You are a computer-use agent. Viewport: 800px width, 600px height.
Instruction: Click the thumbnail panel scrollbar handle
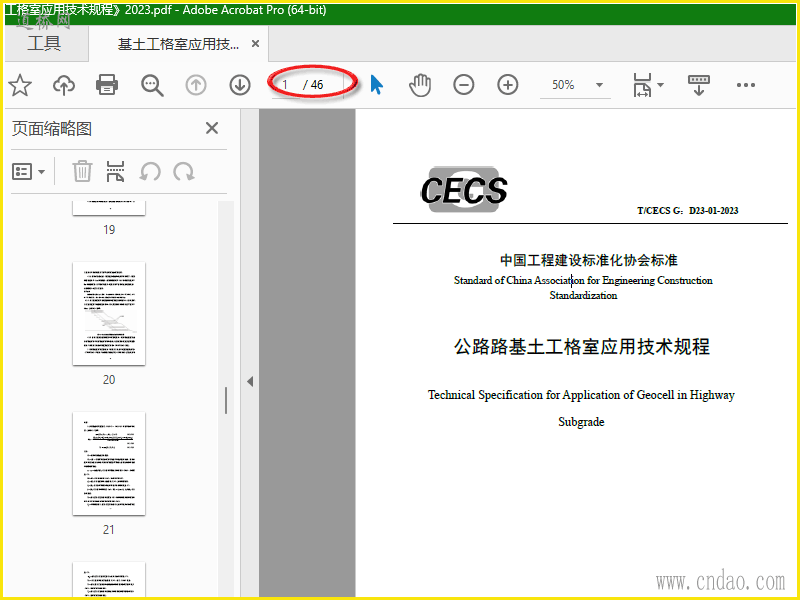pyautogui.click(x=226, y=401)
